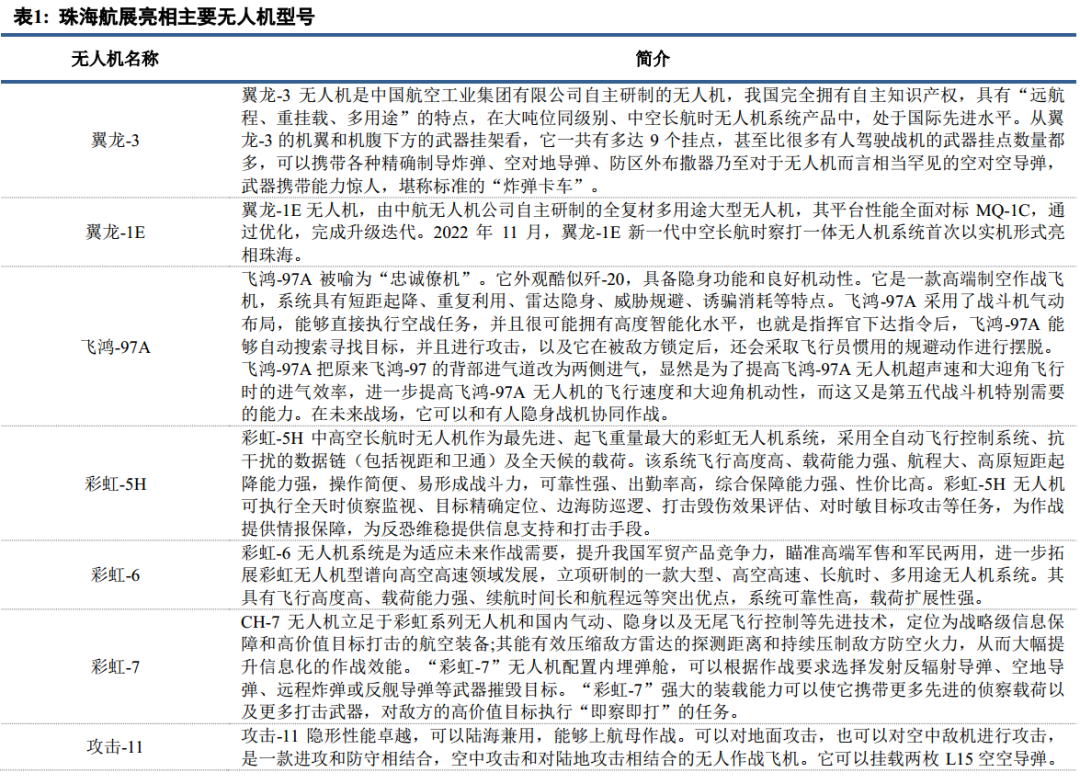
Task: Click the 彩虹-5H description paragraph
Action: tap(652, 484)
